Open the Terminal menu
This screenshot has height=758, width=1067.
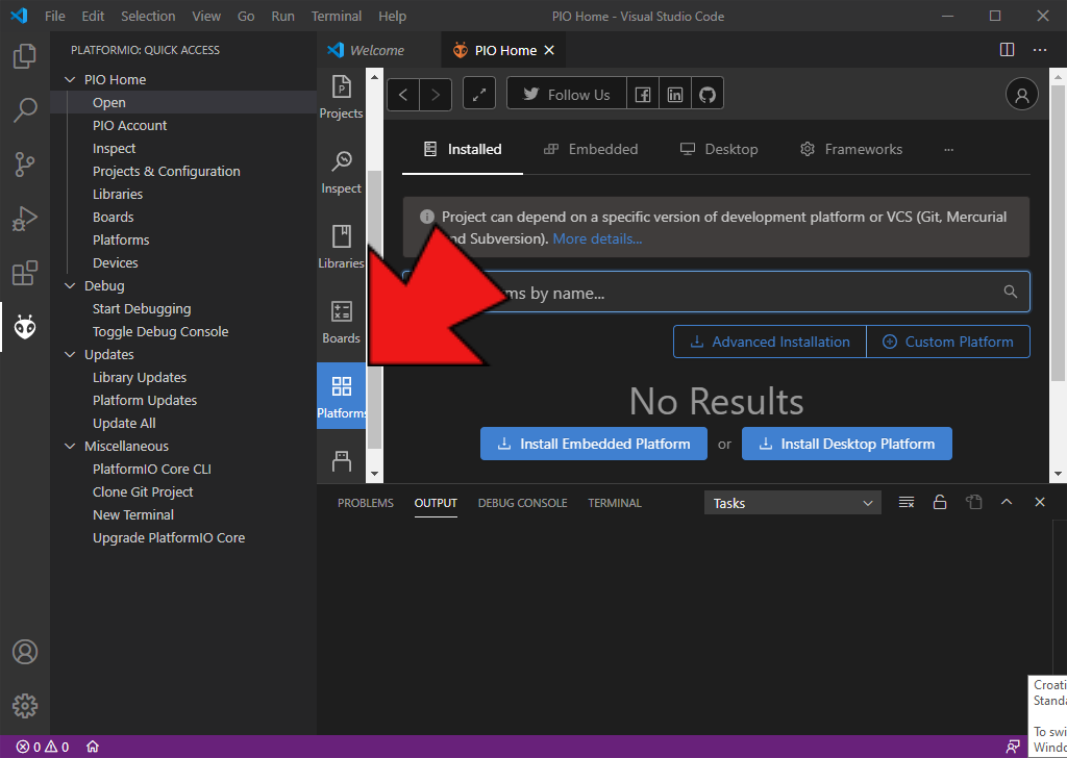(x=336, y=16)
